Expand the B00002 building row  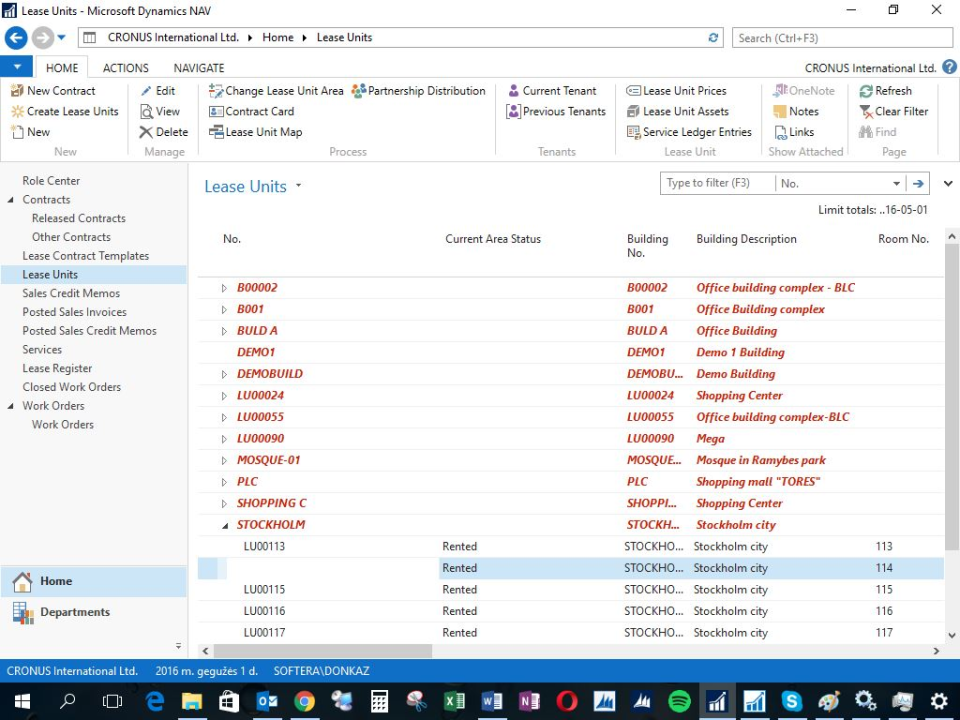[224, 288]
